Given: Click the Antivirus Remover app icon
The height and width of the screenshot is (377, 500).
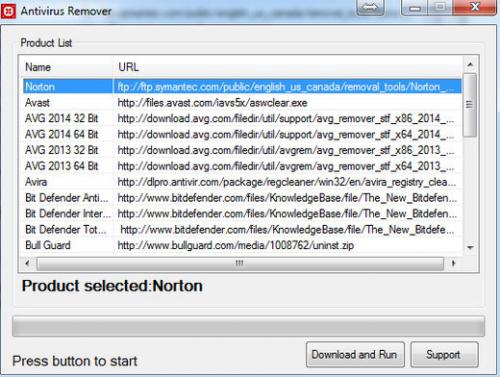Looking at the screenshot, I should (x=8, y=11).
